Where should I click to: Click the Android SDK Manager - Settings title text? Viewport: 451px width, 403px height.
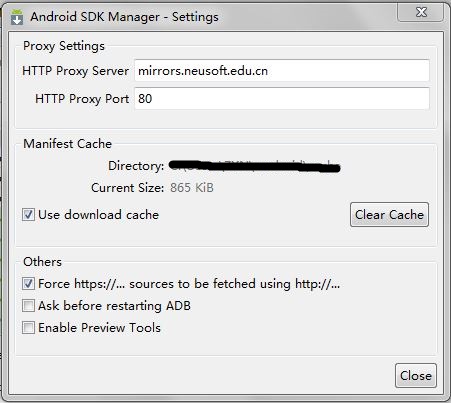point(124,17)
